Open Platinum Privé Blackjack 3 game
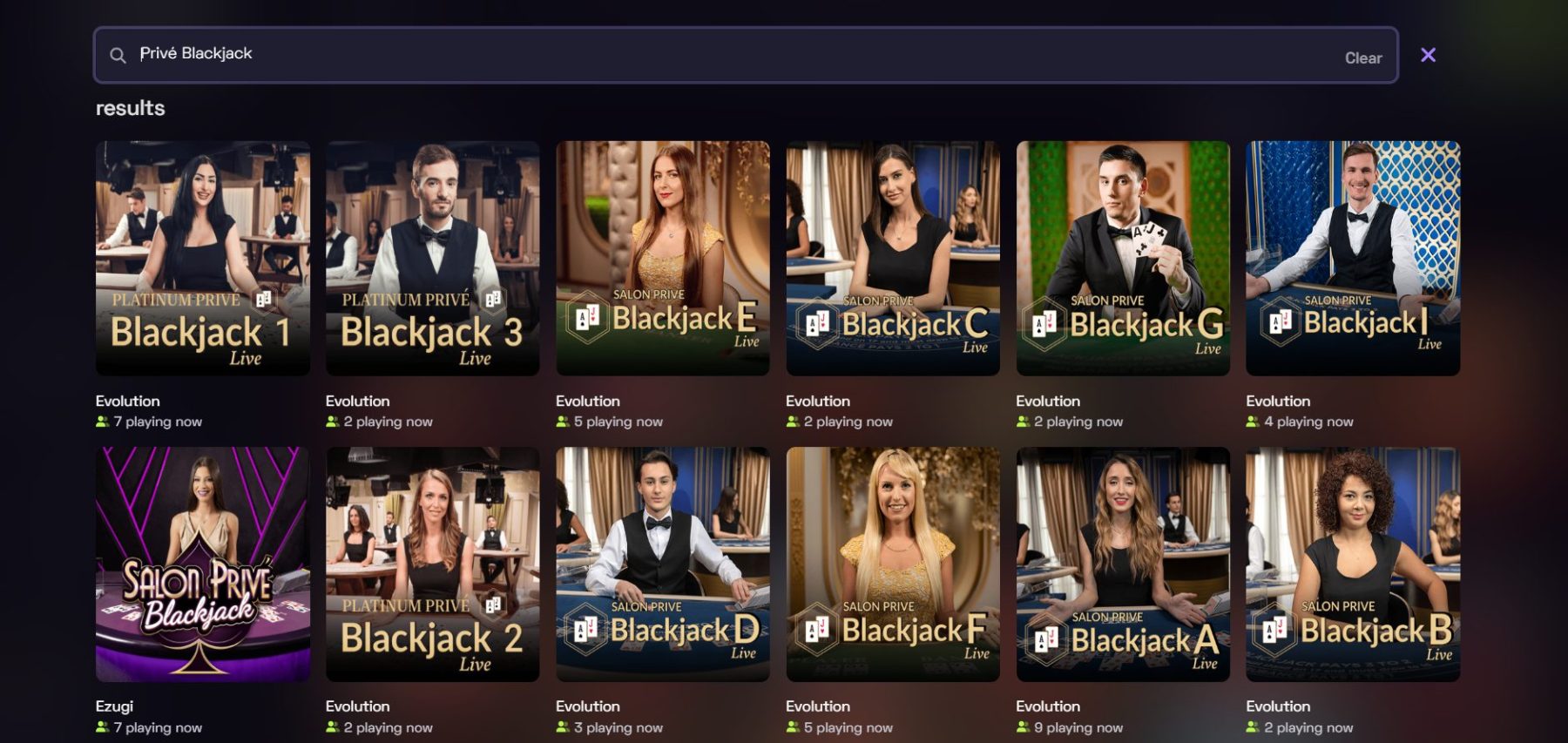This screenshot has height=743, width=1568. (x=433, y=259)
